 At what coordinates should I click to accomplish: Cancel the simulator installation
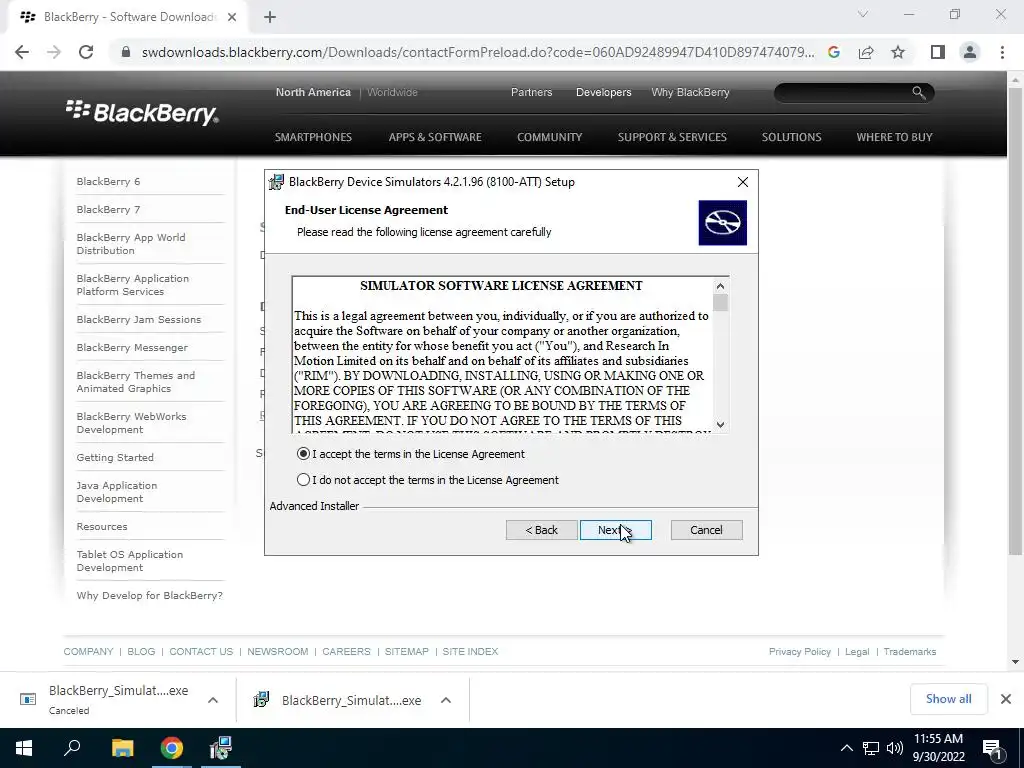[x=706, y=530]
